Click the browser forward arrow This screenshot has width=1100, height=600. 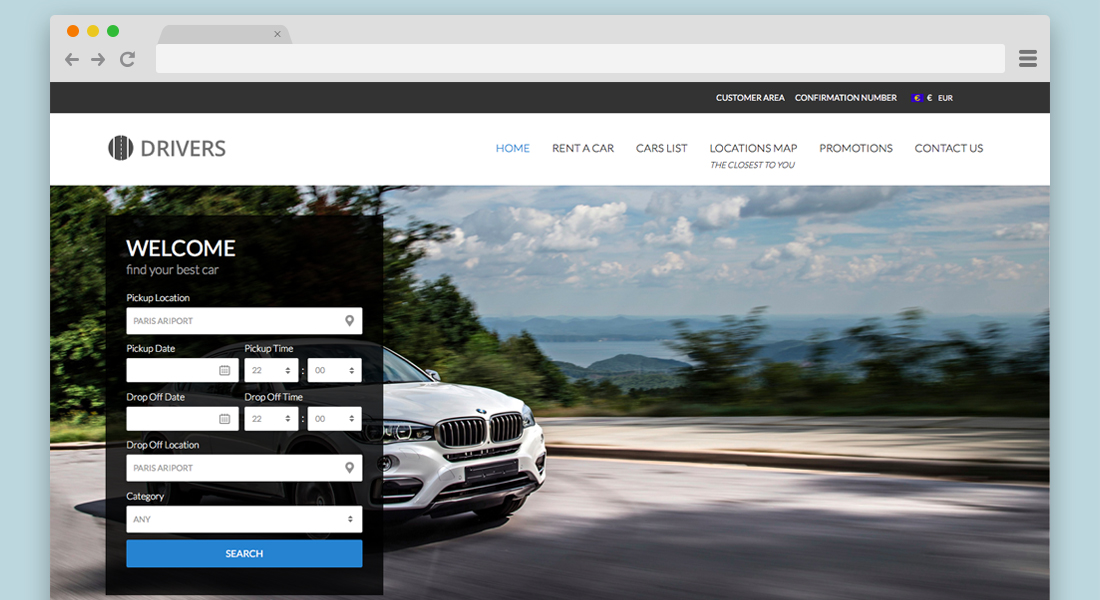point(98,59)
